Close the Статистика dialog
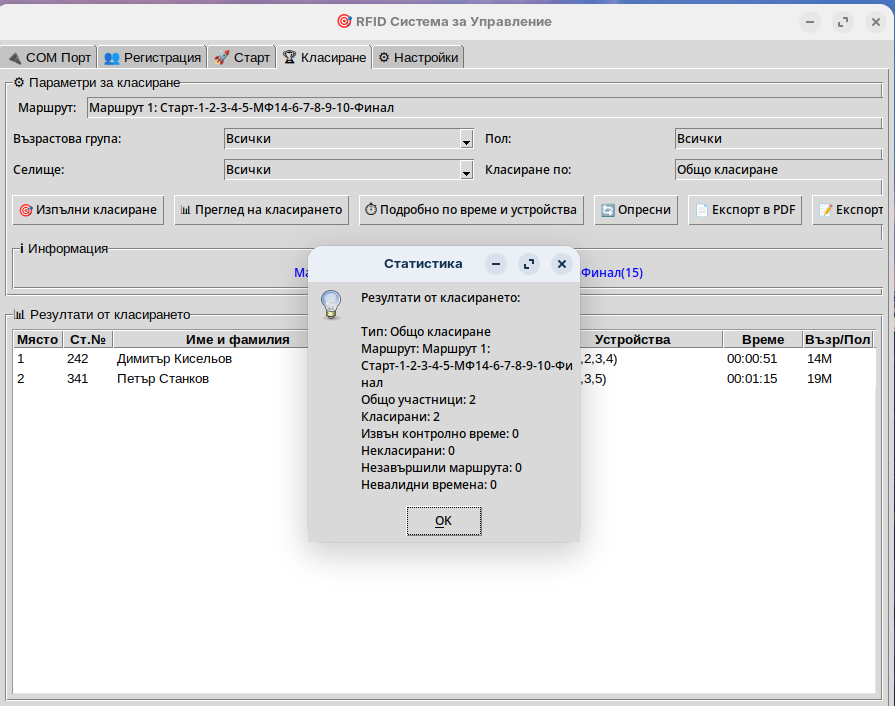 [x=562, y=264]
